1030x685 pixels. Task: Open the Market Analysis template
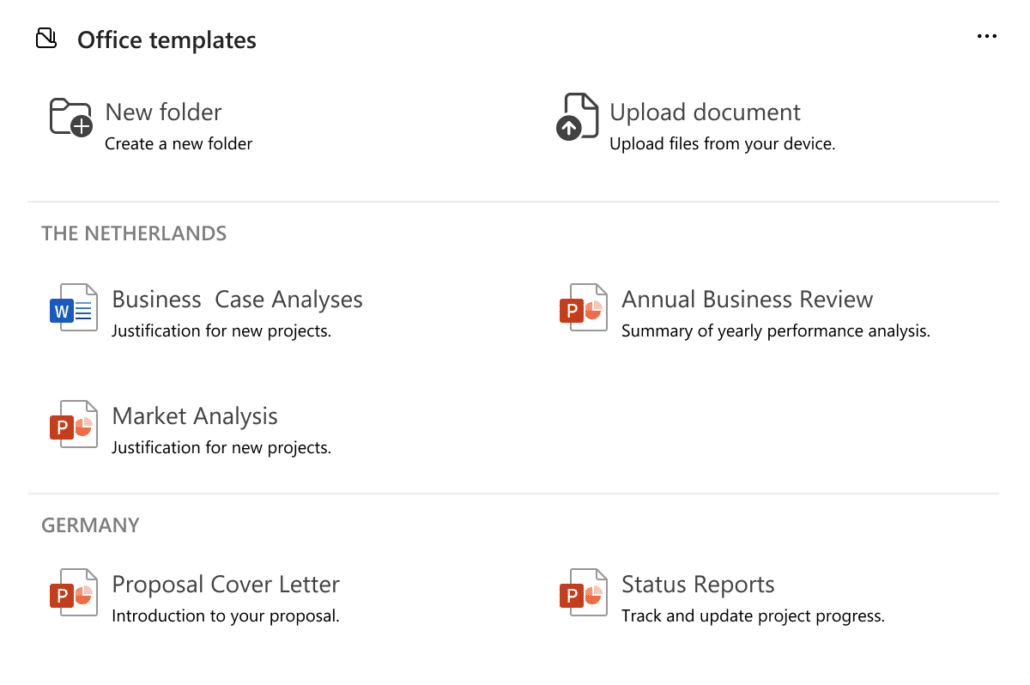tap(195, 416)
